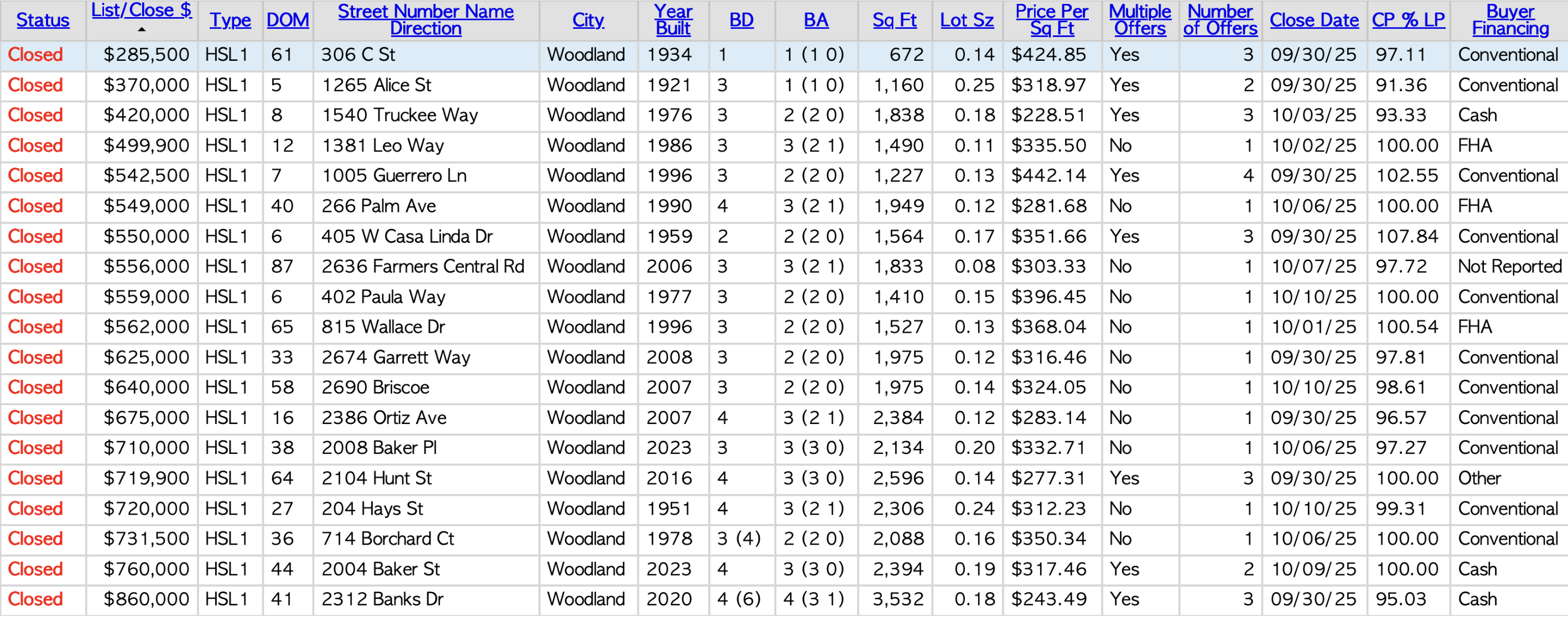Click the Type column header link

coord(230,20)
